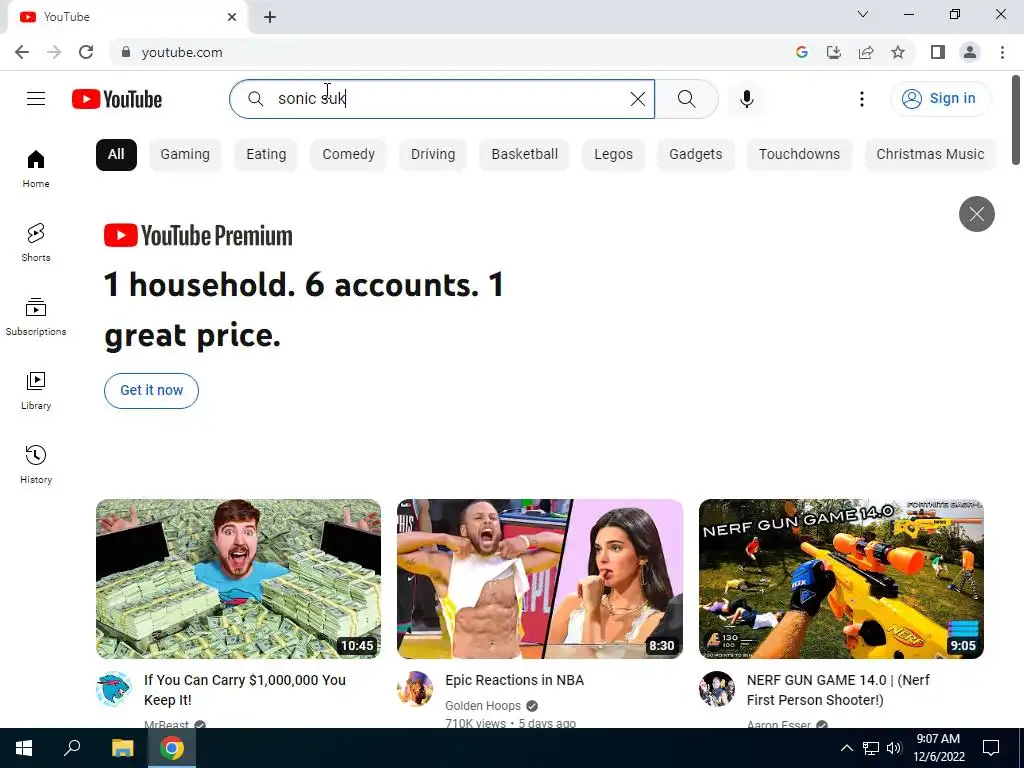Bookmark this tab with star icon
Image resolution: width=1024 pixels, height=768 pixels.
pyautogui.click(x=898, y=52)
